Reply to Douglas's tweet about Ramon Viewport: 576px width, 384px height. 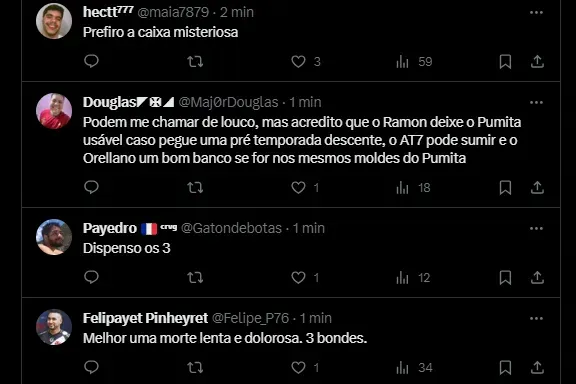[91, 187]
